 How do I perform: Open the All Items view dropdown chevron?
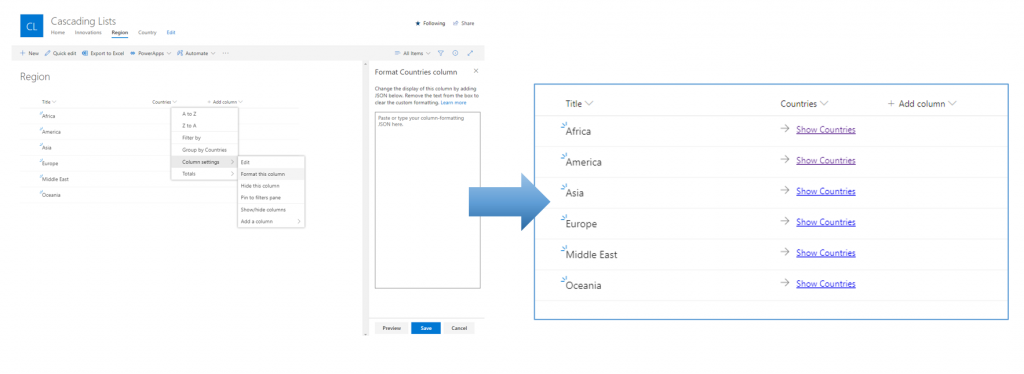[x=428, y=54]
